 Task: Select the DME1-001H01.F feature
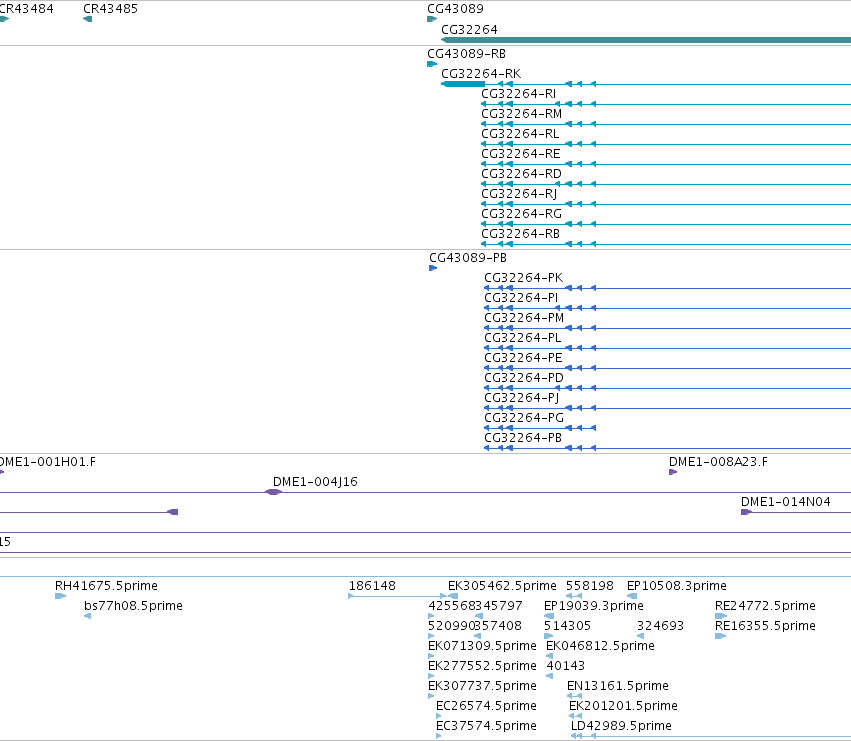coord(47,462)
